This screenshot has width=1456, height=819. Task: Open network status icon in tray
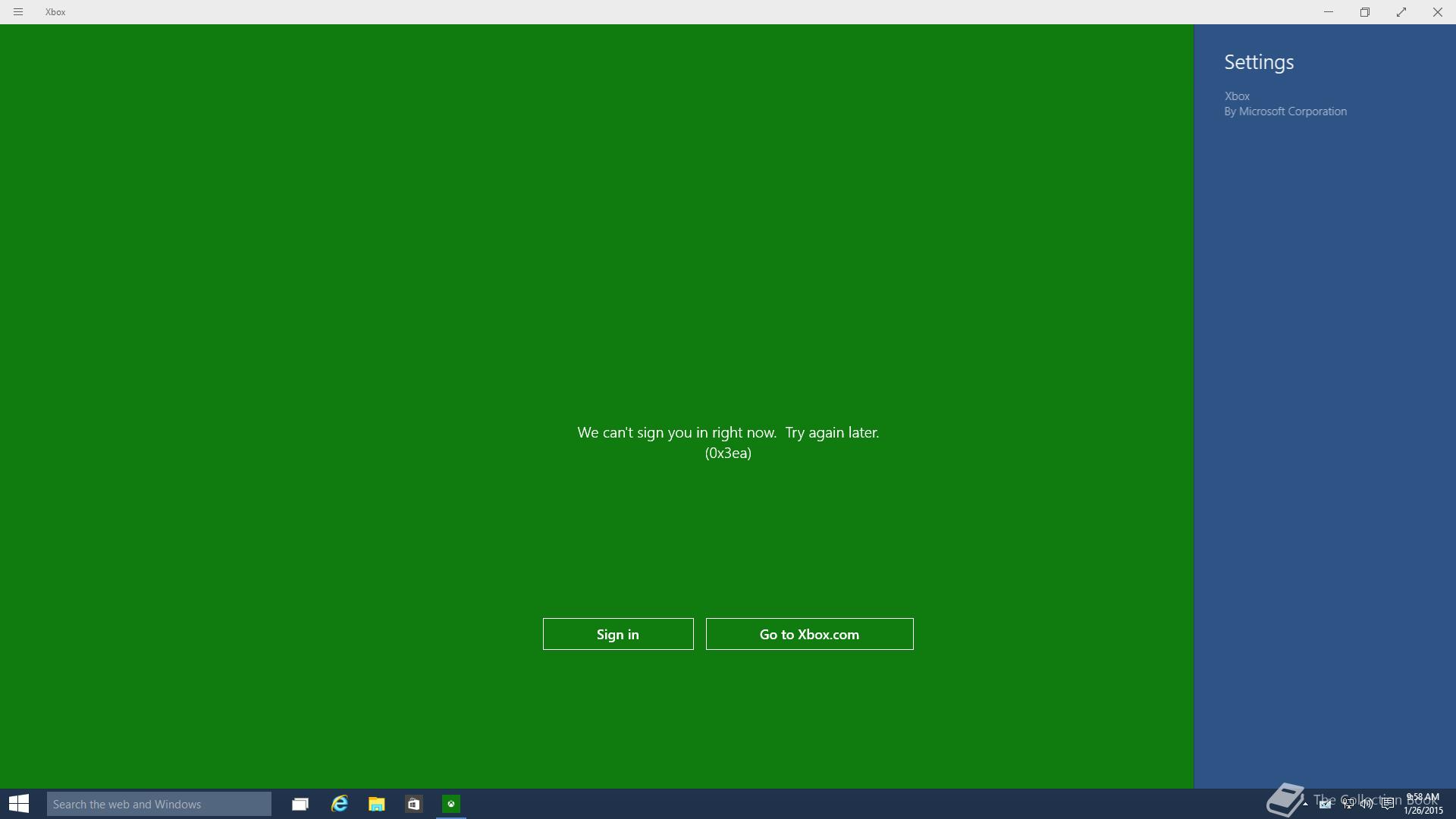(x=1348, y=804)
